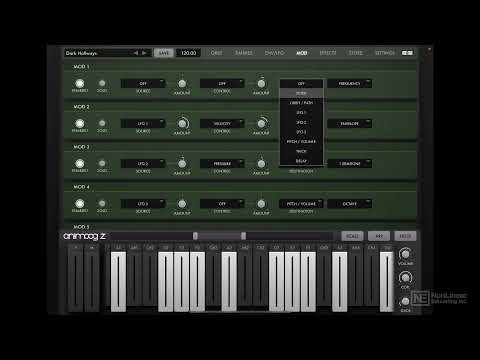Go to the next preset with right arrow
This screenshot has width=480, height=360.
pyautogui.click(x=144, y=53)
